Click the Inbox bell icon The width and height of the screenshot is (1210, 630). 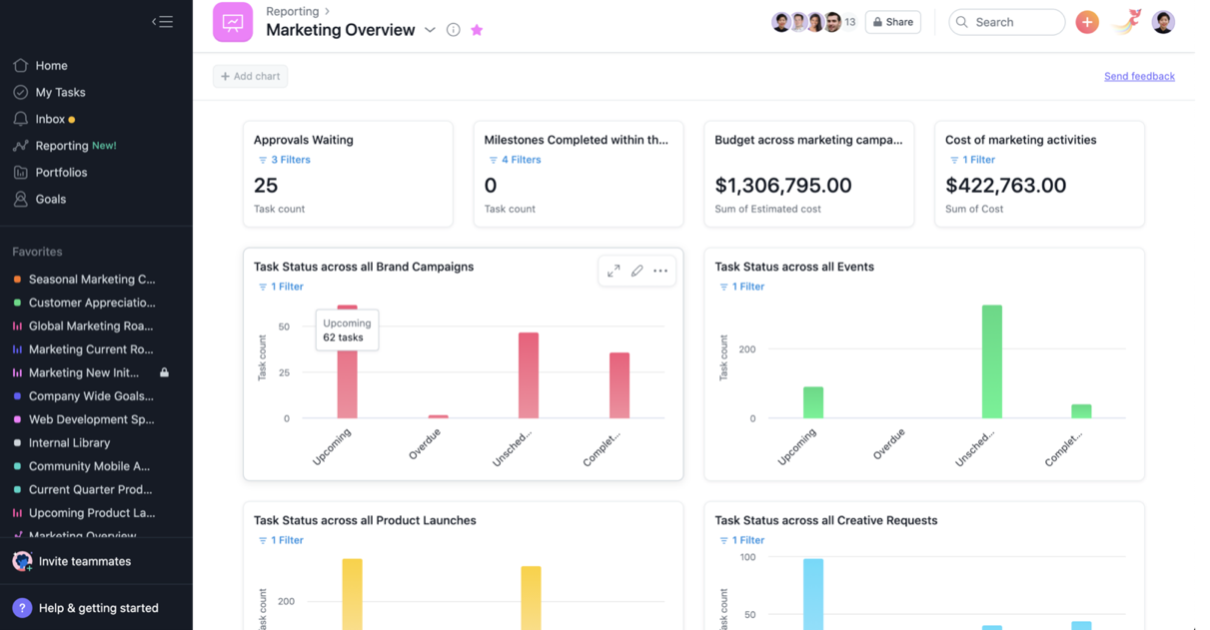tap(20, 119)
